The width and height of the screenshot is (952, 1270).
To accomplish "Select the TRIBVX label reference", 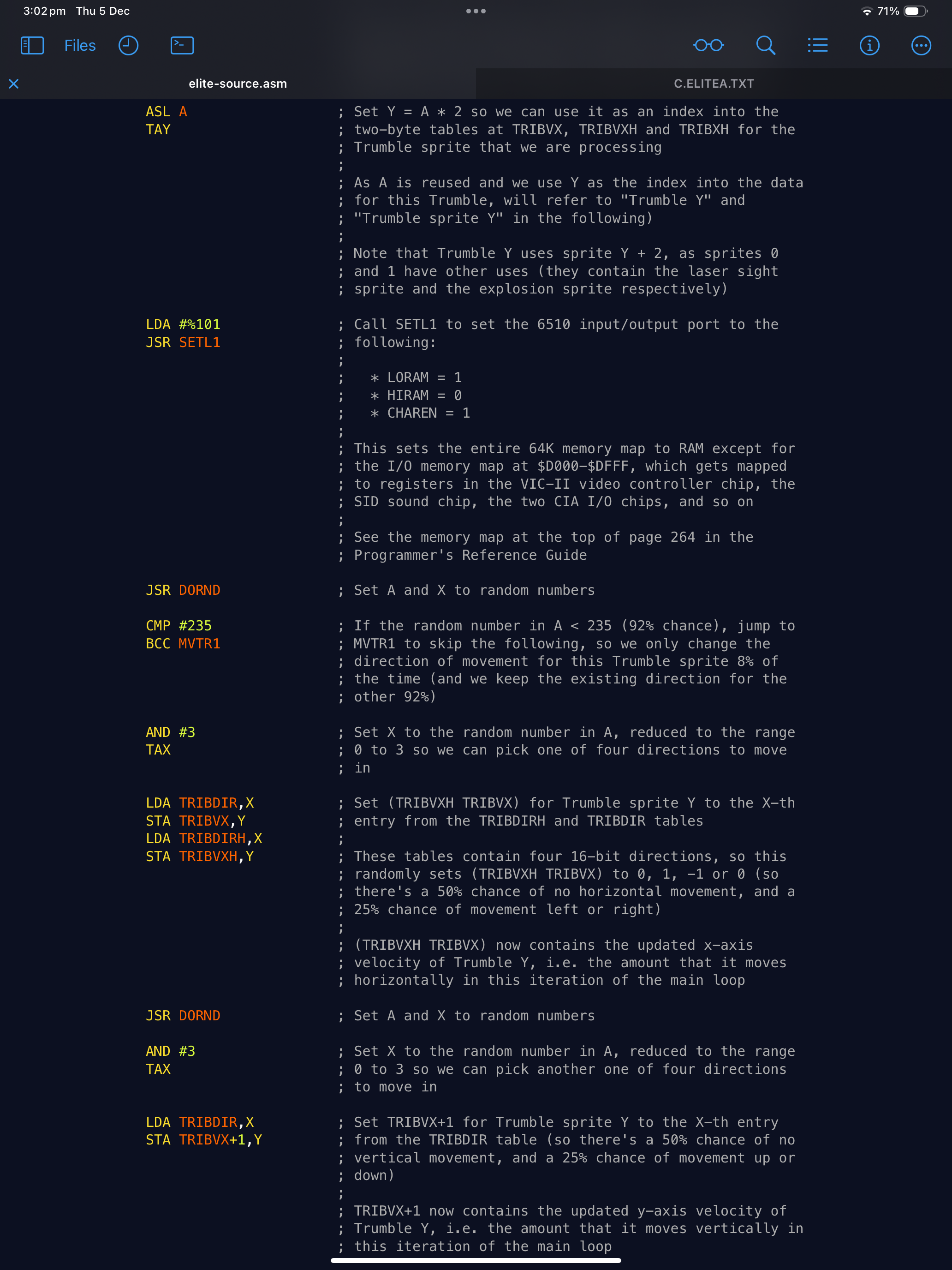I will pos(200,821).
